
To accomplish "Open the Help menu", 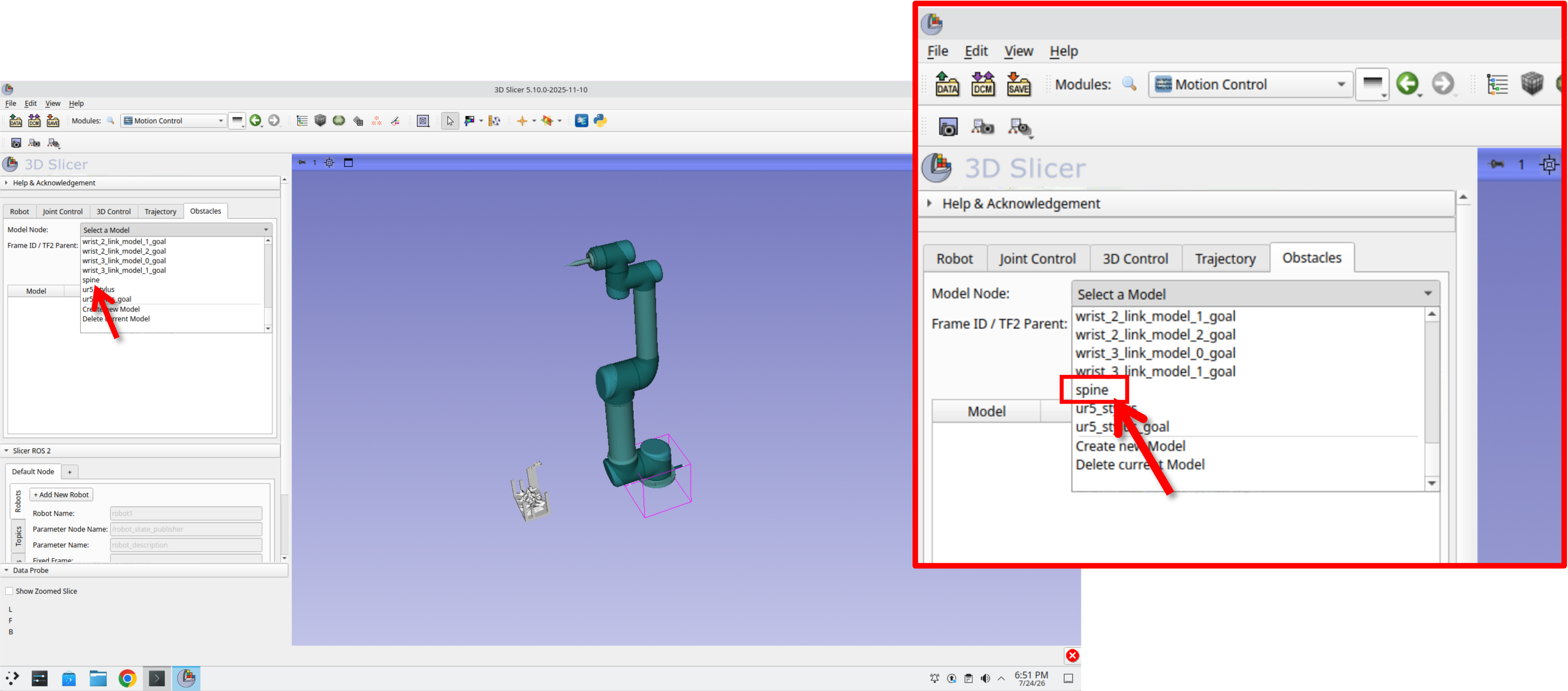I will (x=76, y=104).
